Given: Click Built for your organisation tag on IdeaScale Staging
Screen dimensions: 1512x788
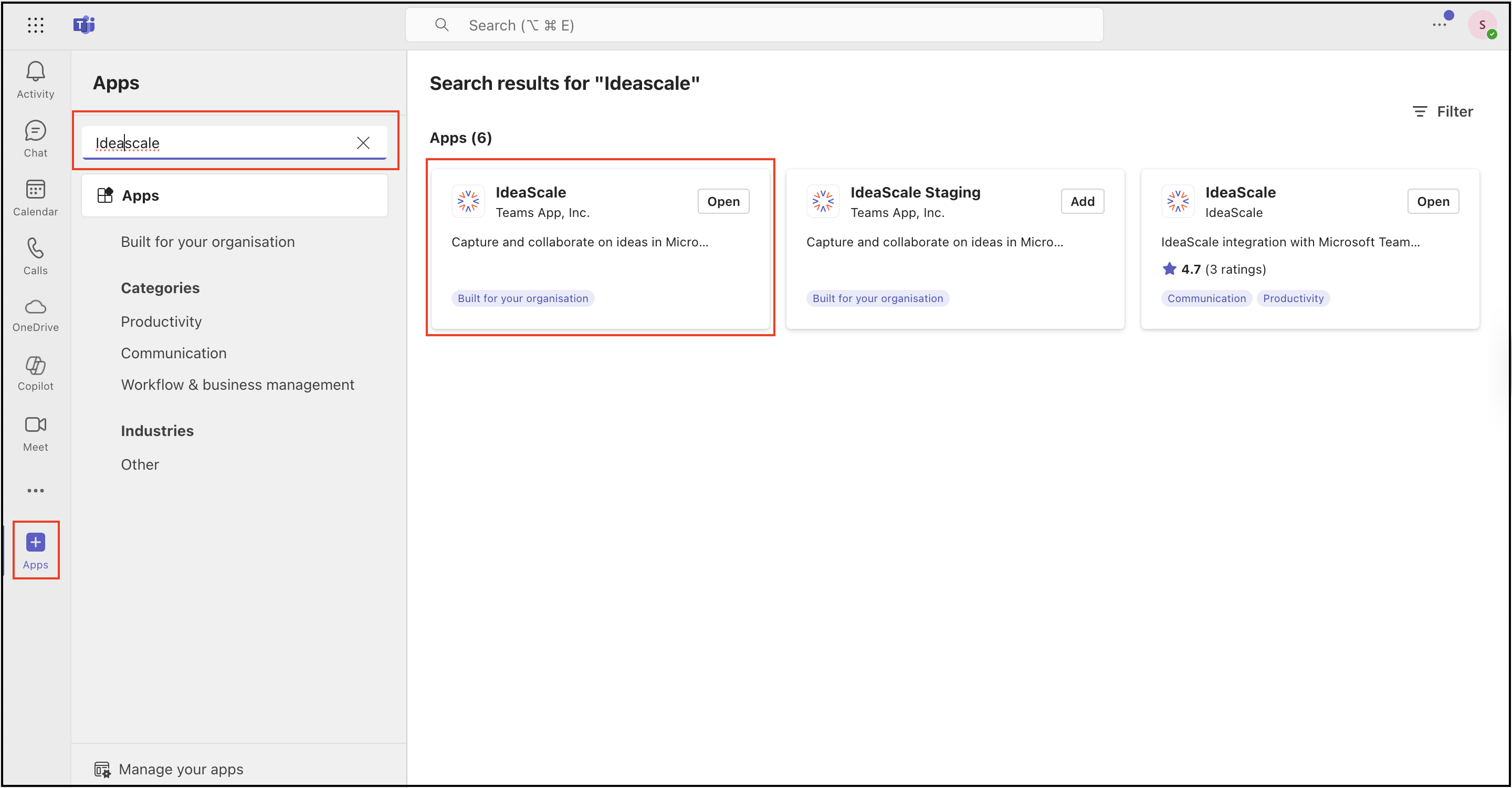Looking at the screenshot, I should pyautogui.click(x=877, y=298).
